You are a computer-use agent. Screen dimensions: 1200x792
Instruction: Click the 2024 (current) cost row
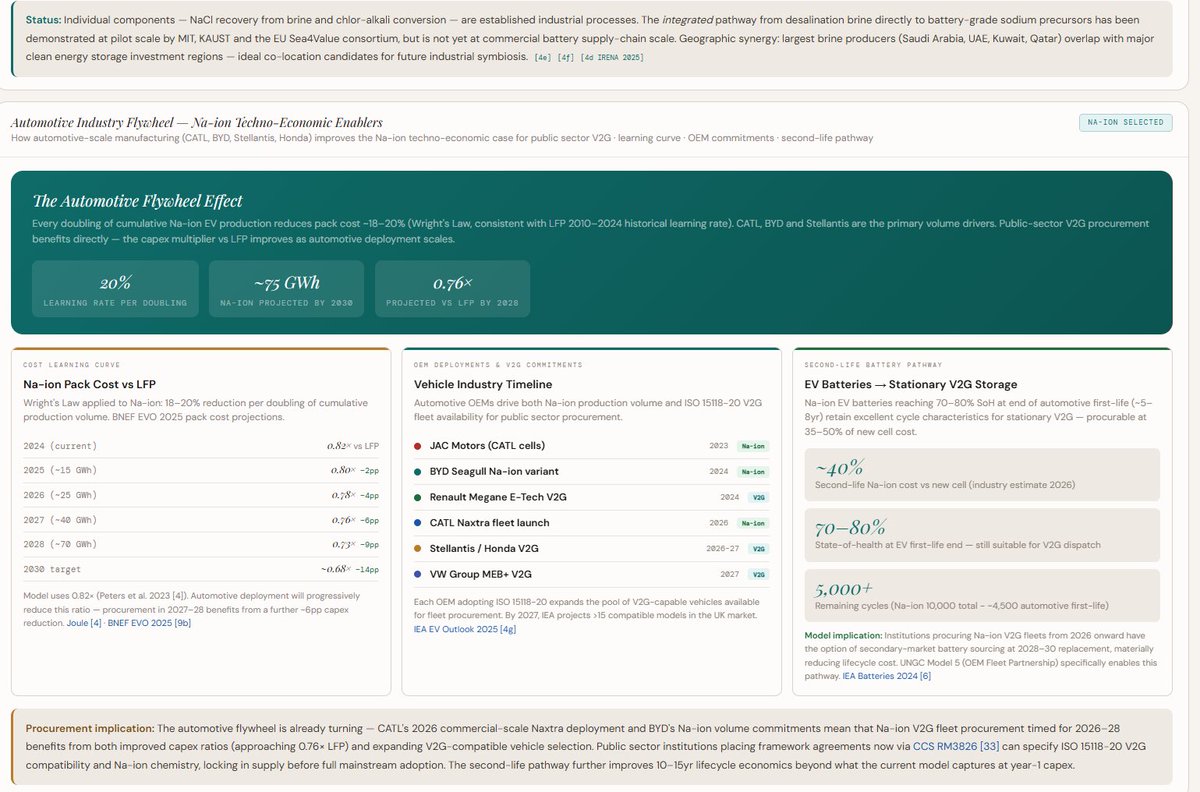point(200,445)
